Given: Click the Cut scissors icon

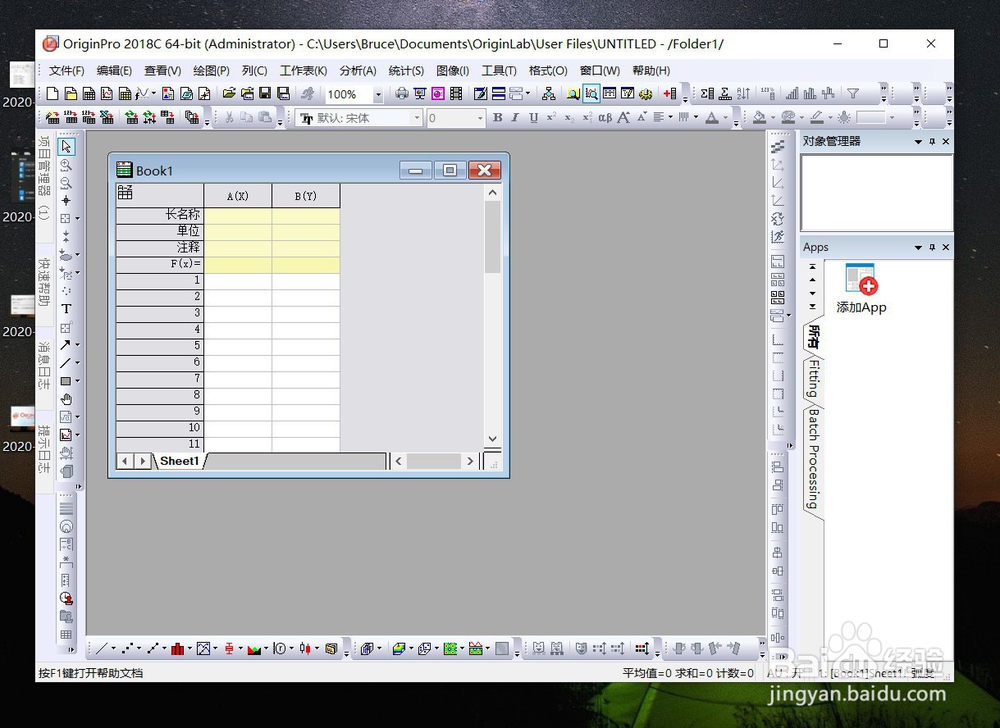Looking at the screenshot, I should click(229, 117).
